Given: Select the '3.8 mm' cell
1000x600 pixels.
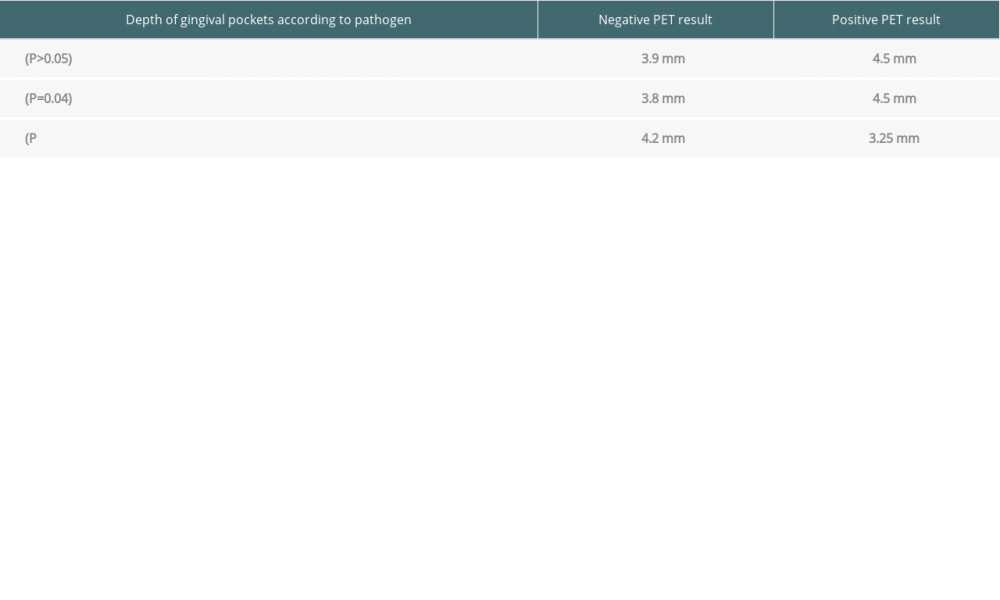Looking at the screenshot, I should [x=663, y=99].
